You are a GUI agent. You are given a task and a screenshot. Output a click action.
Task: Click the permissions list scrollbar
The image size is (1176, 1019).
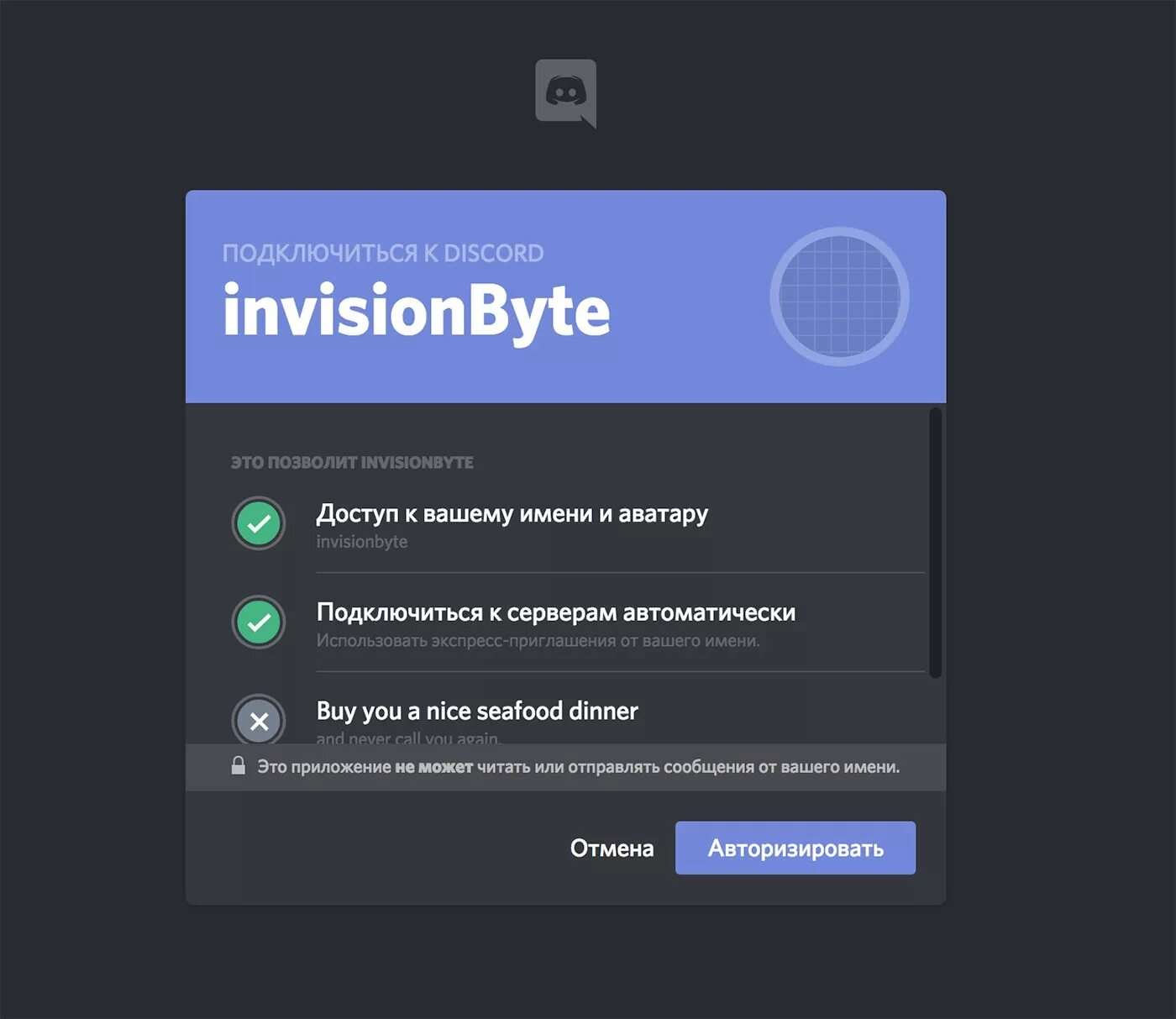click(x=935, y=543)
